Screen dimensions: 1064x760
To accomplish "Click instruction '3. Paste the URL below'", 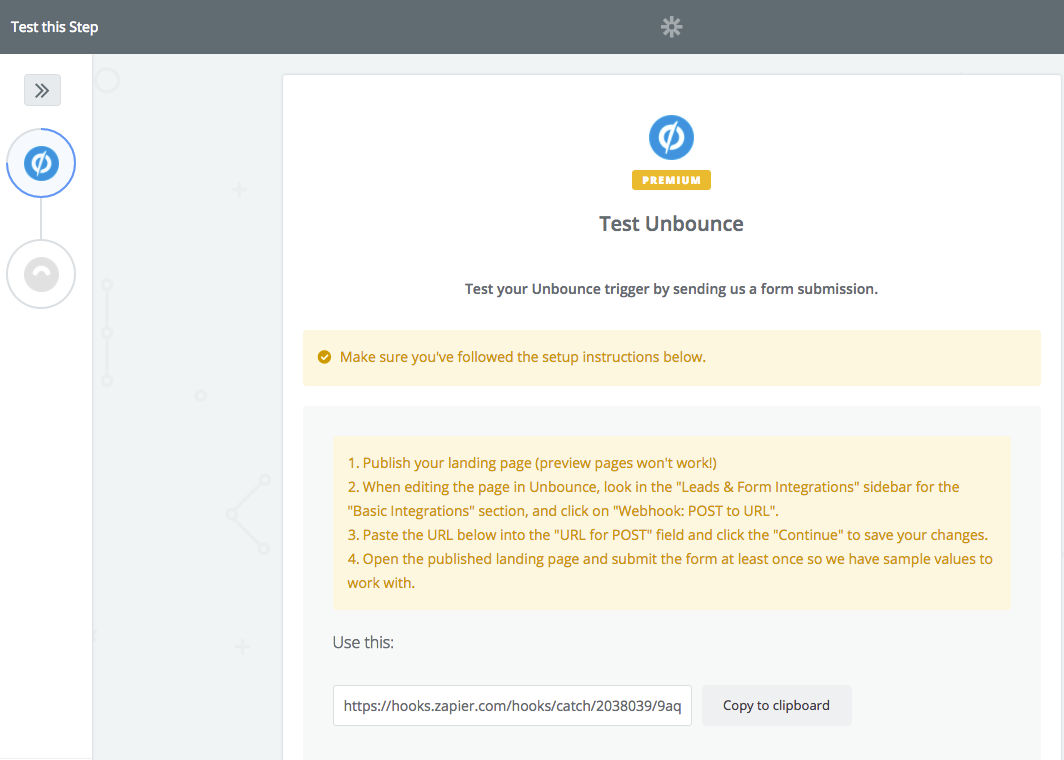I will coord(668,535).
